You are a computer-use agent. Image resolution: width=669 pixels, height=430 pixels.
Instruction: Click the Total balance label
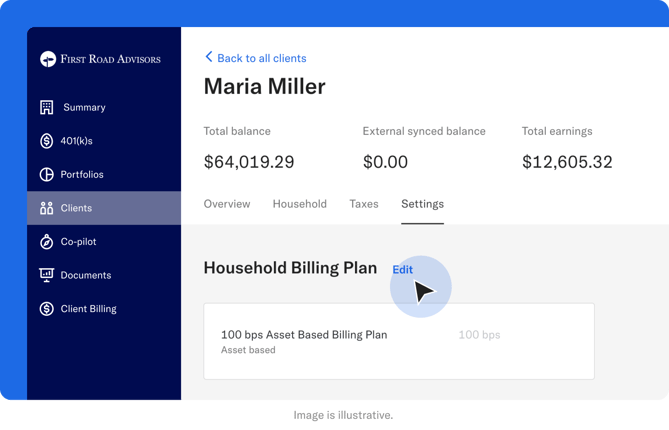coord(237,131)
